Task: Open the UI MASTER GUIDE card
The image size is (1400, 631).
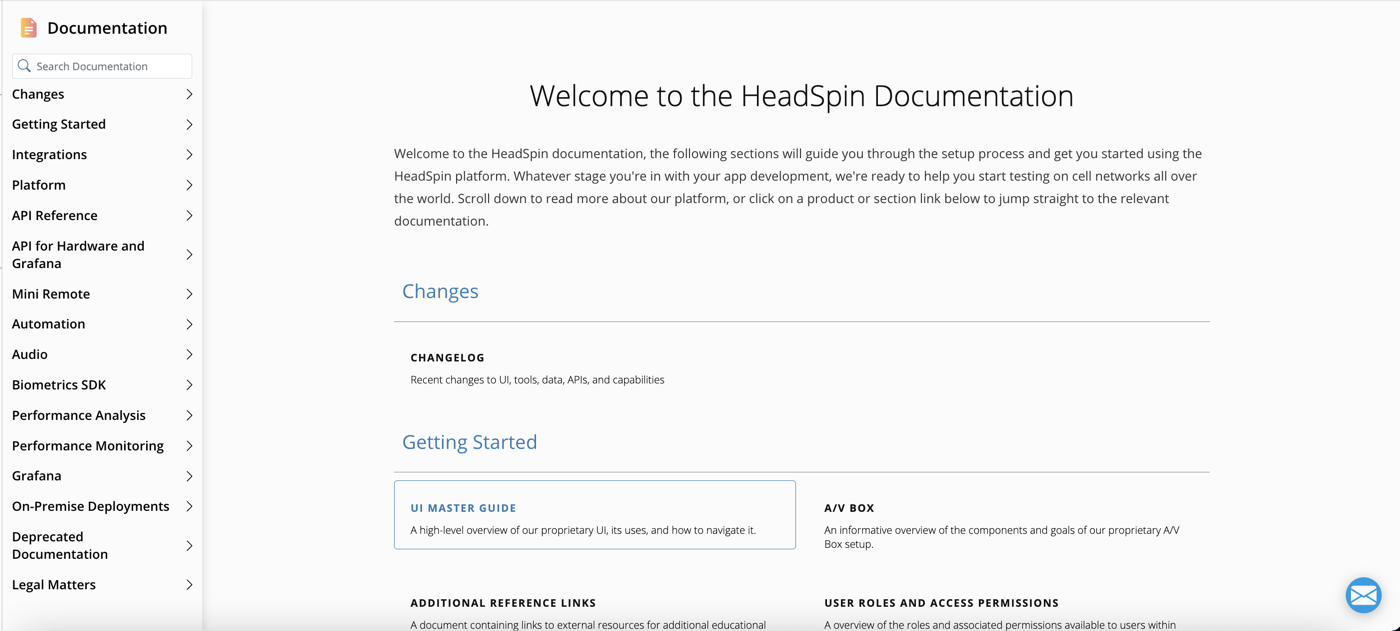Action: pyautogui.click(x=595, y=515)
